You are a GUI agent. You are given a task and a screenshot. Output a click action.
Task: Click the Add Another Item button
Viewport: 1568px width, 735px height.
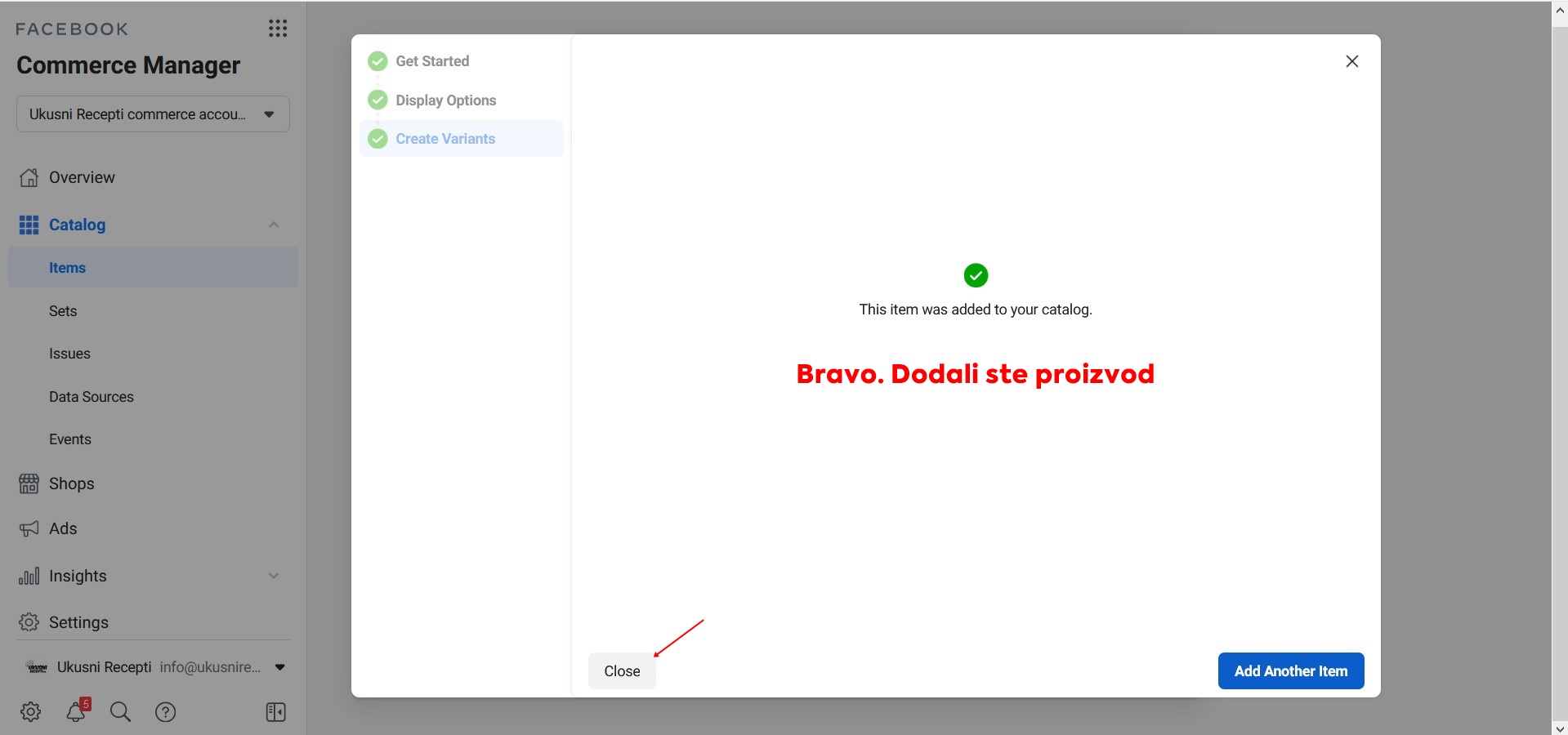[x=1290, y=670]
